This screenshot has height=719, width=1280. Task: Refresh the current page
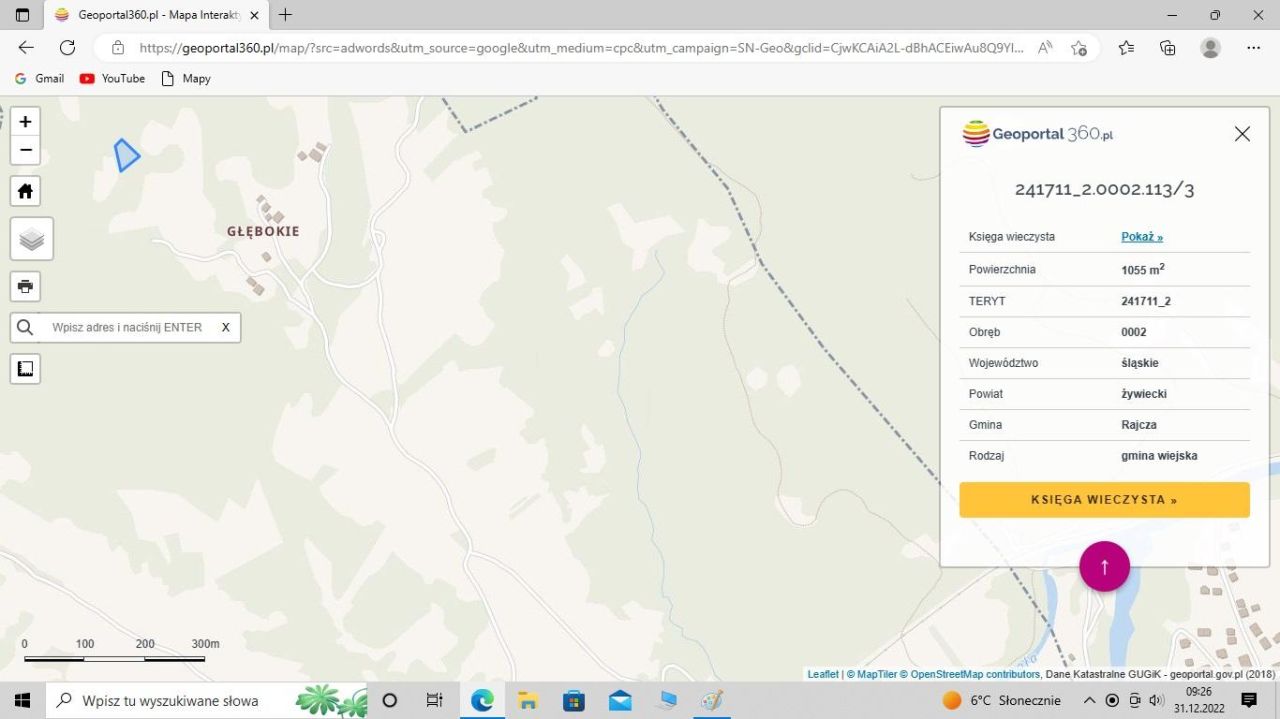67,48
